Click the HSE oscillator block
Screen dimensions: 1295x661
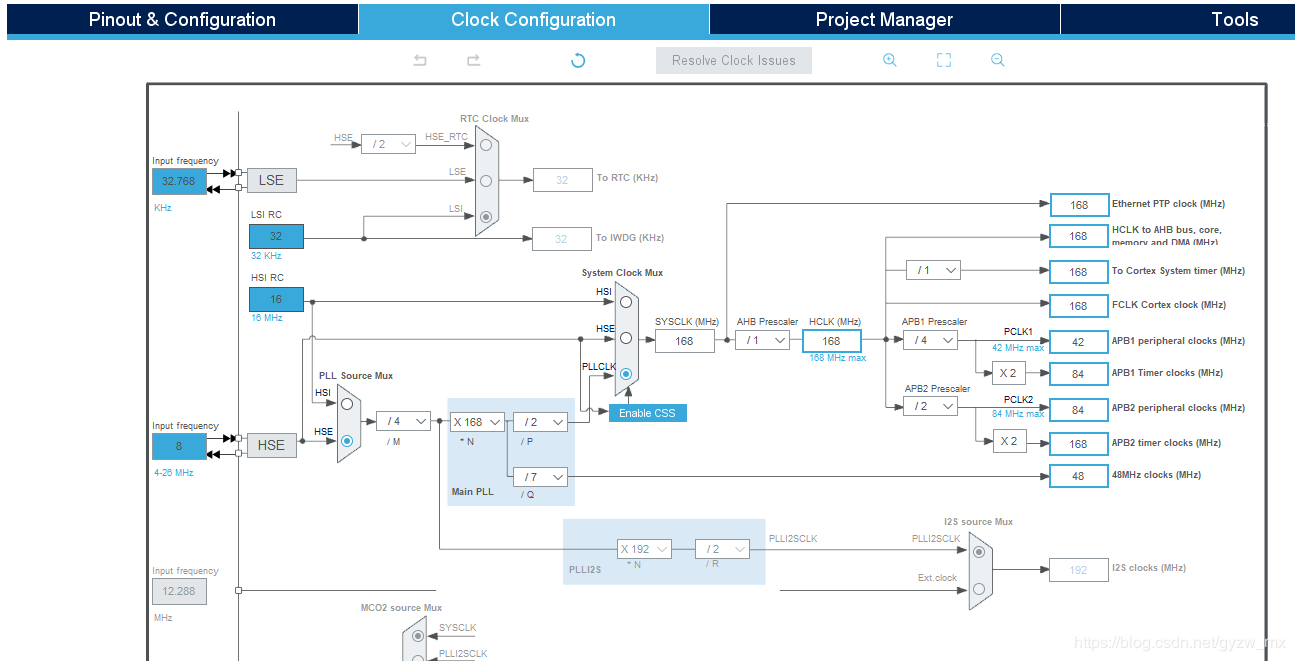click(x=271, y=445)
